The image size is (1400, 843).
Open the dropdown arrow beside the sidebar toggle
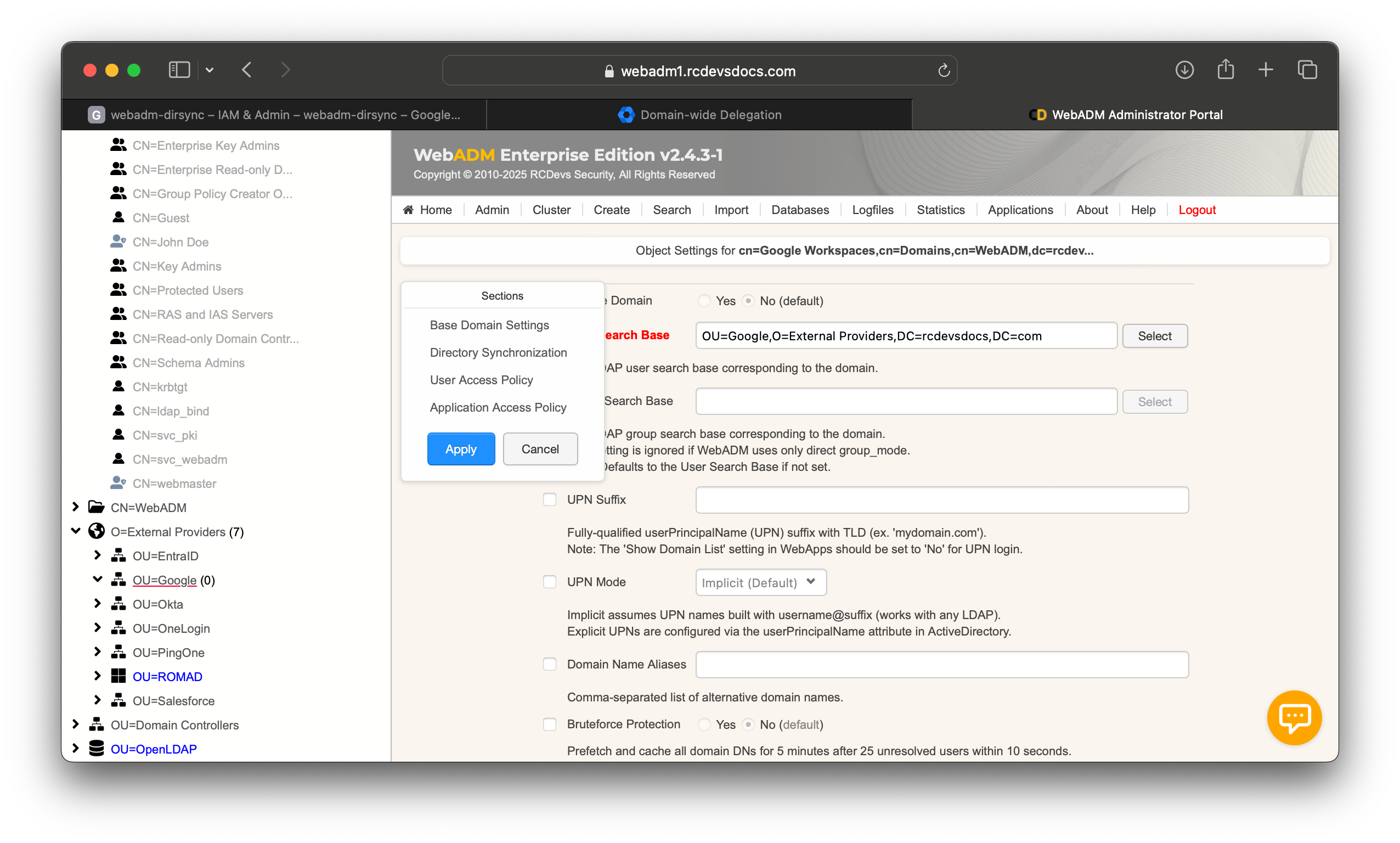click(x=210, y=70)
